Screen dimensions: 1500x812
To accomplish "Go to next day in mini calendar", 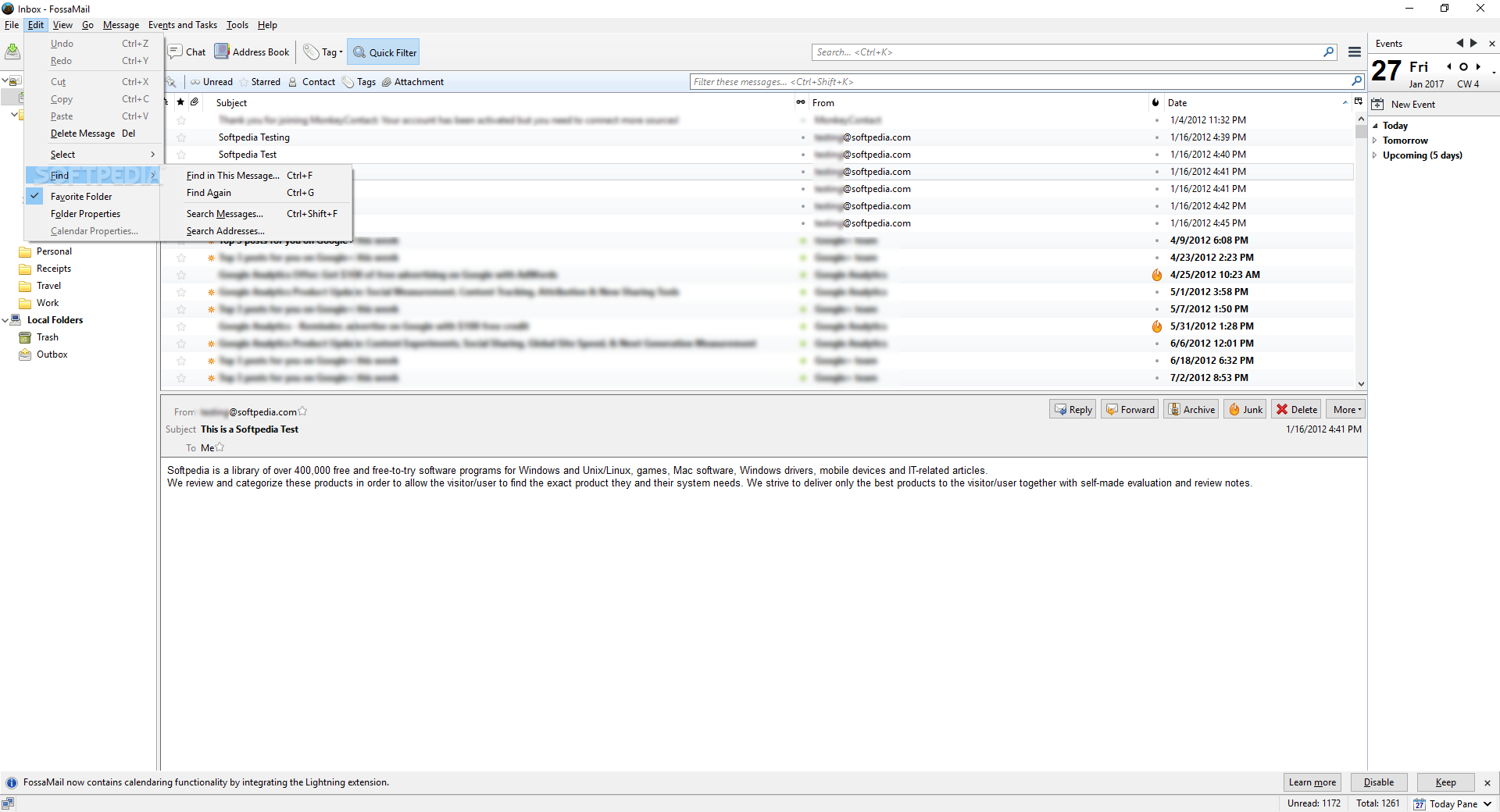I will pos(1478,67).
